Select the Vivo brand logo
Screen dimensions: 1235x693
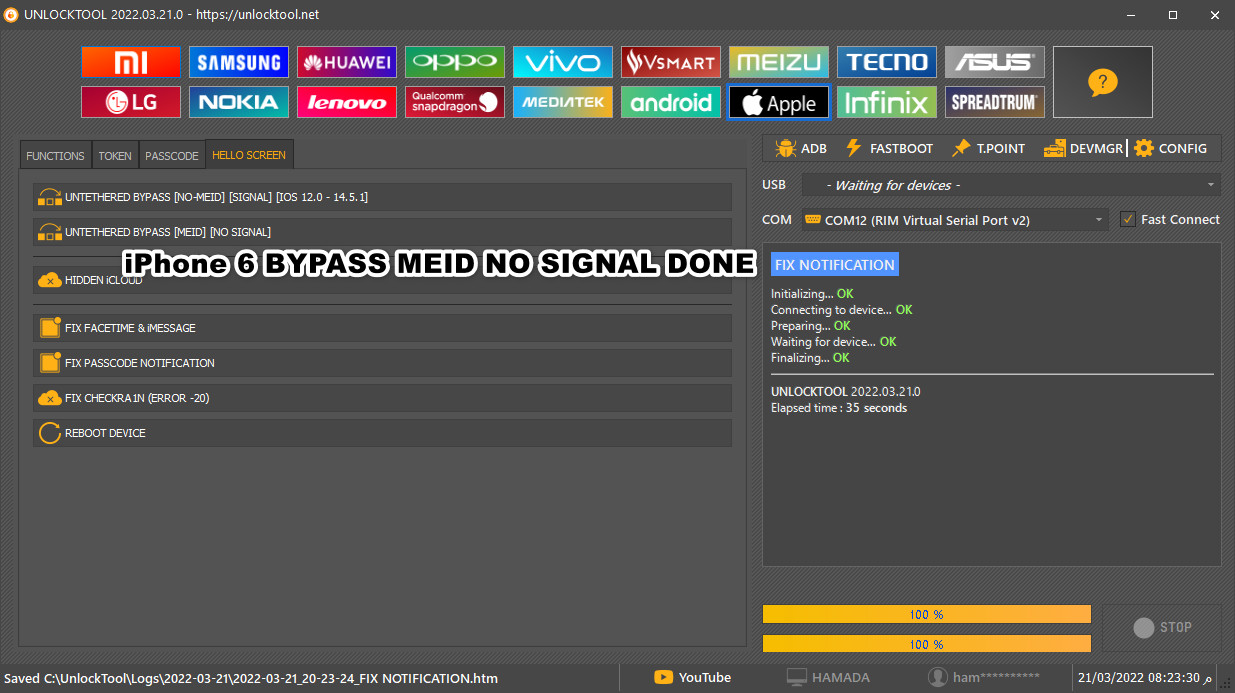coord(563,62)
